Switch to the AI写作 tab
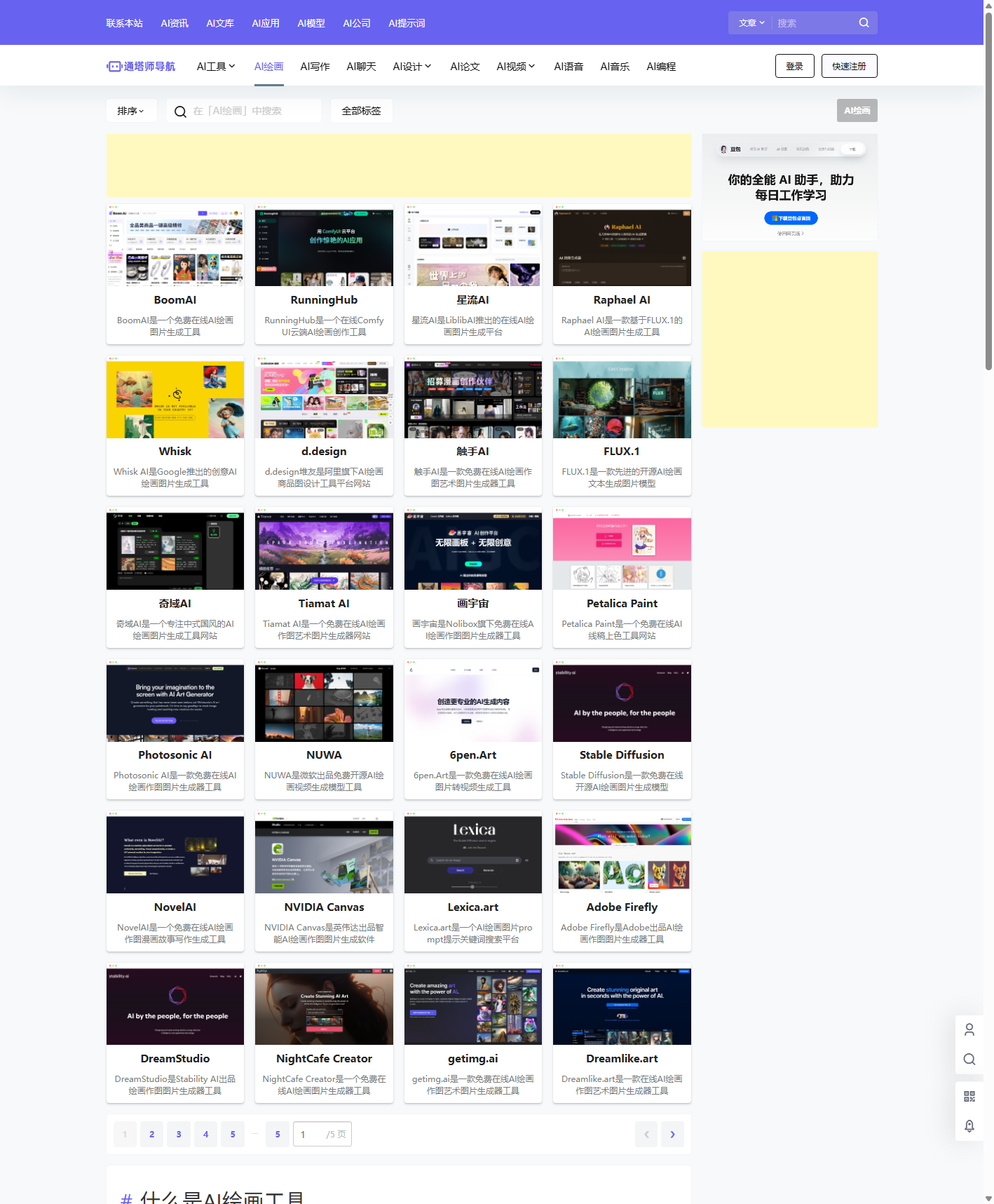The height and width of the screenshot is (1204, 994). (315, 67)
